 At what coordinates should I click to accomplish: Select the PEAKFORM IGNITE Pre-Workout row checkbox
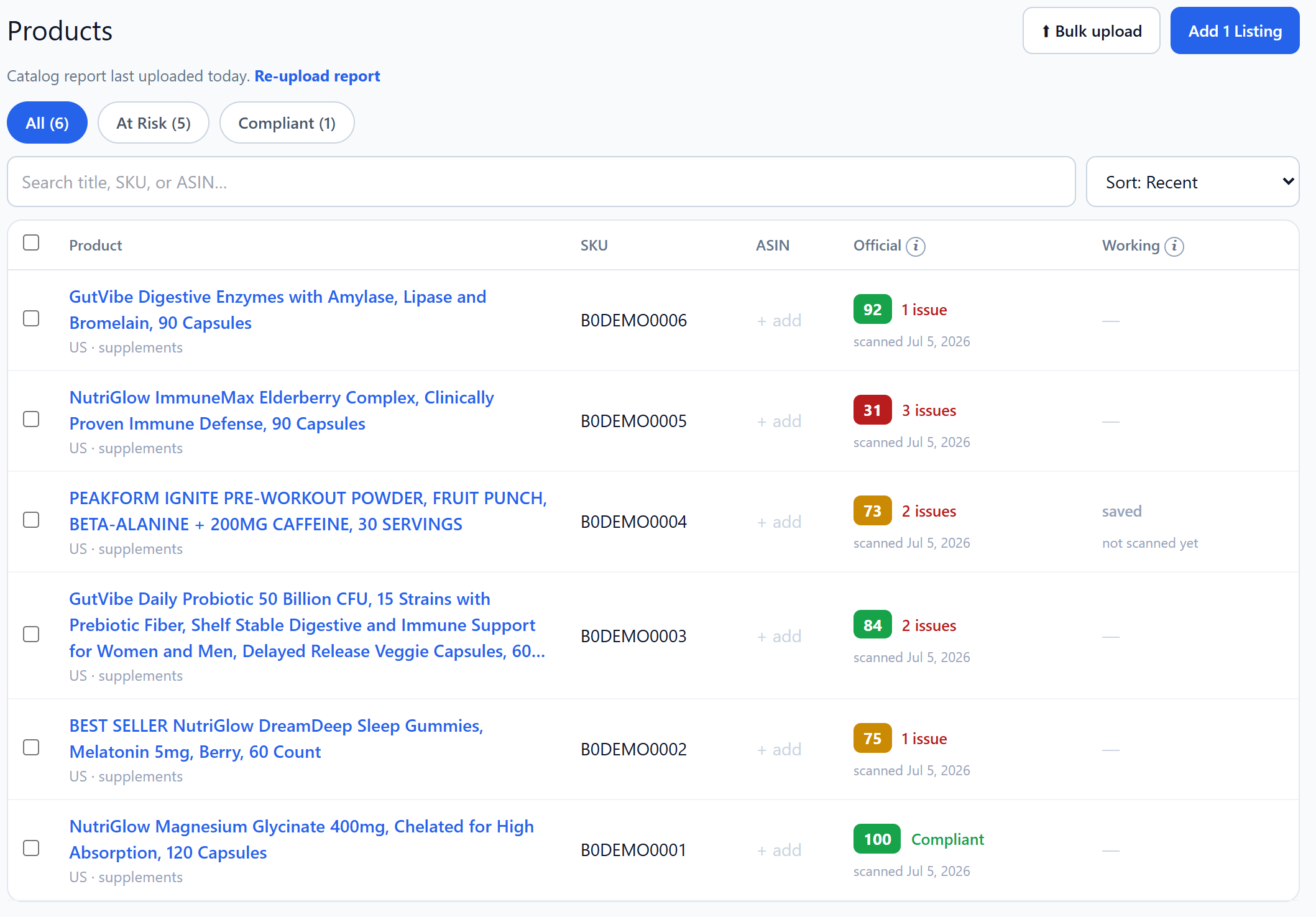click(31, 520)
